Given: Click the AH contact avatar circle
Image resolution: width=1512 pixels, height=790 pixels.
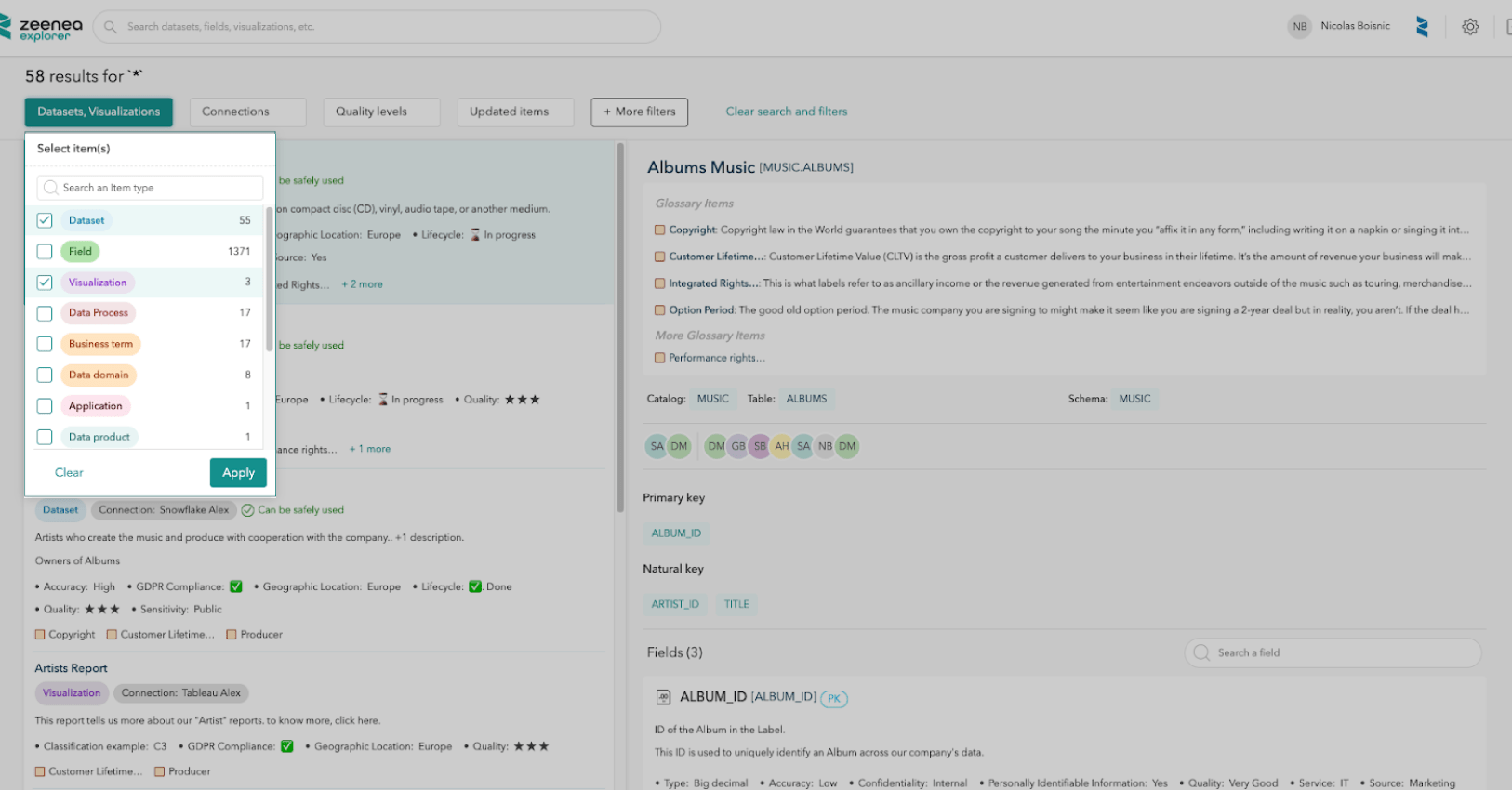Looking at the screenshot, I should [x=782, y=446].
